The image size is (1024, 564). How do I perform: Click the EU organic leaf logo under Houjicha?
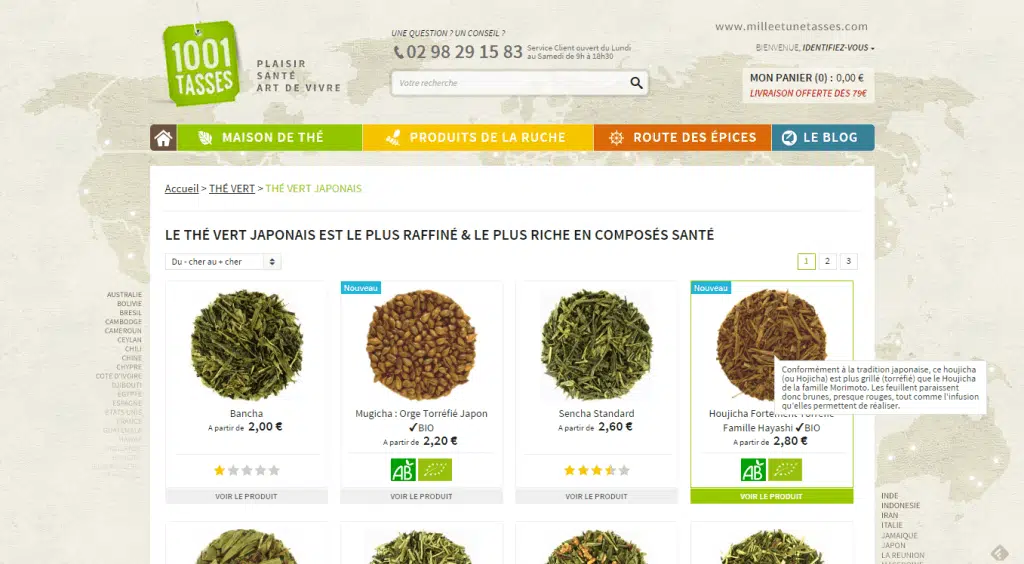coord(785,470)
